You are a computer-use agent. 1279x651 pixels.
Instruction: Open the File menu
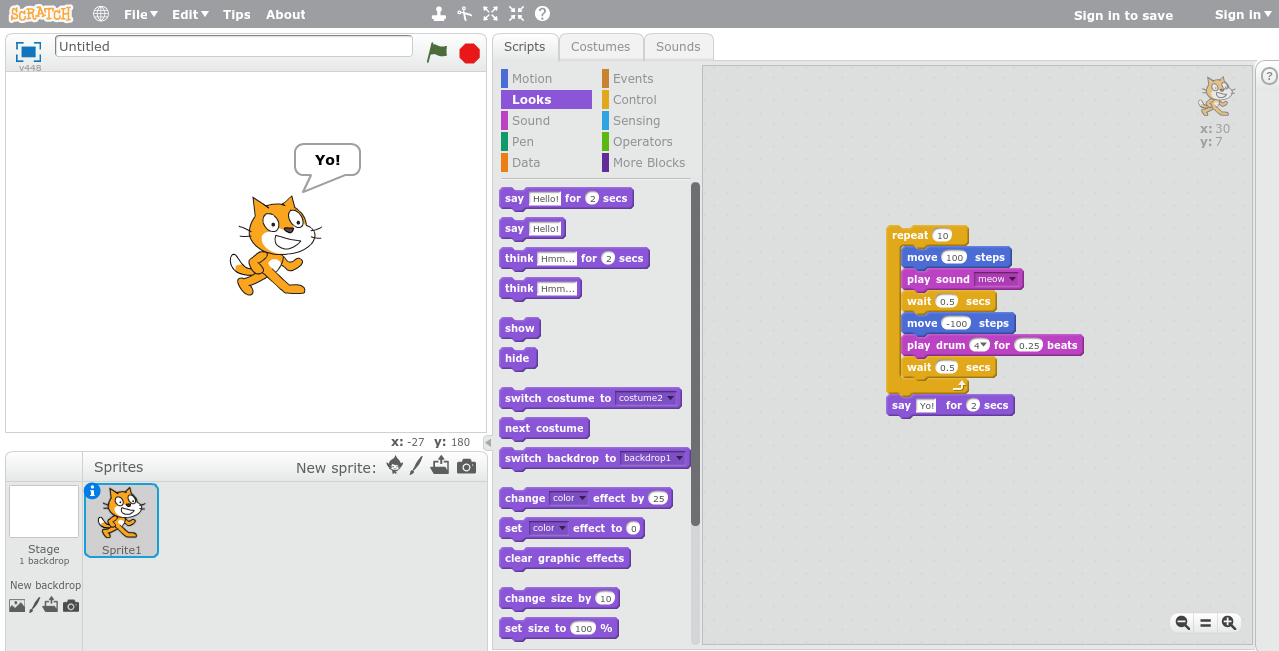[141, 14]
